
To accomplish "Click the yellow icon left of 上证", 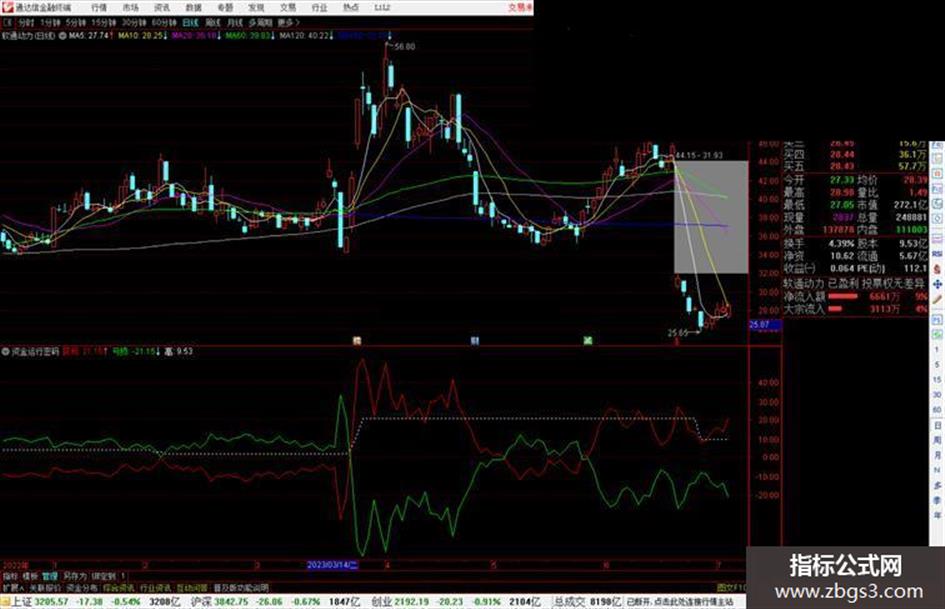I will 5,602.
